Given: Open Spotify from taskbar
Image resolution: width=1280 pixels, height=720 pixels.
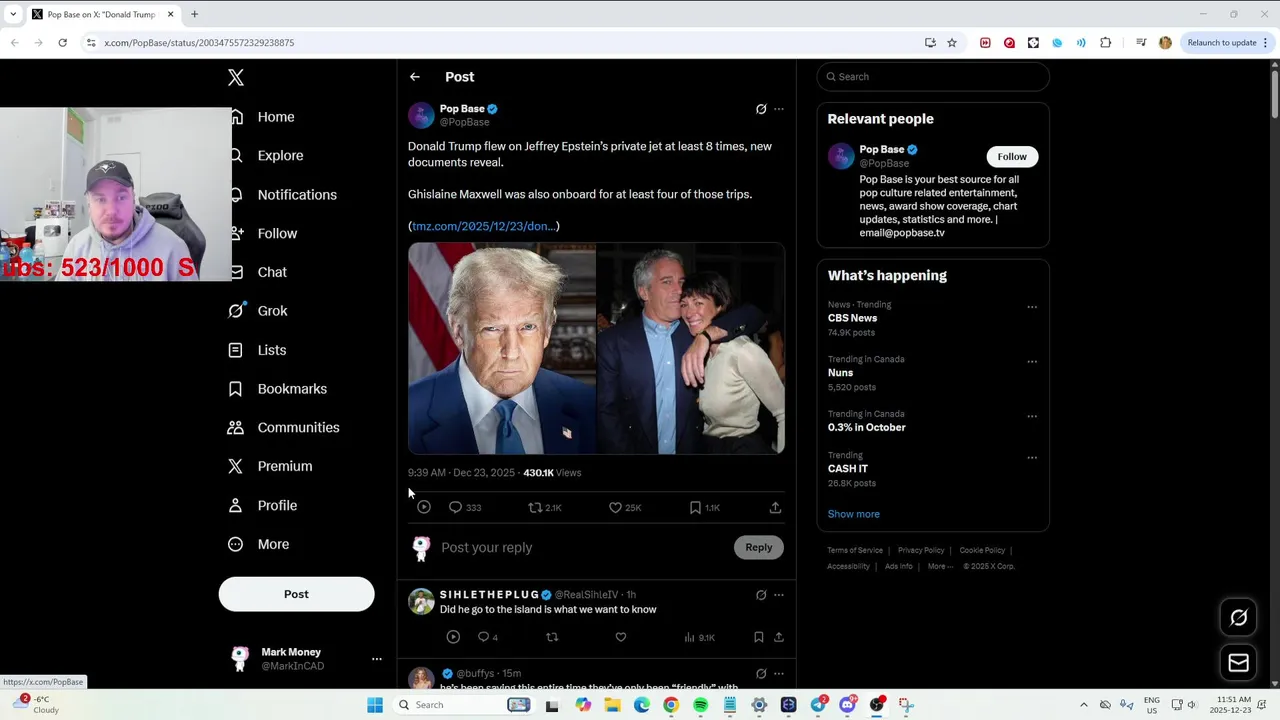Looking at the screenshot, I should pyautogui.click(x=700, y=705).
